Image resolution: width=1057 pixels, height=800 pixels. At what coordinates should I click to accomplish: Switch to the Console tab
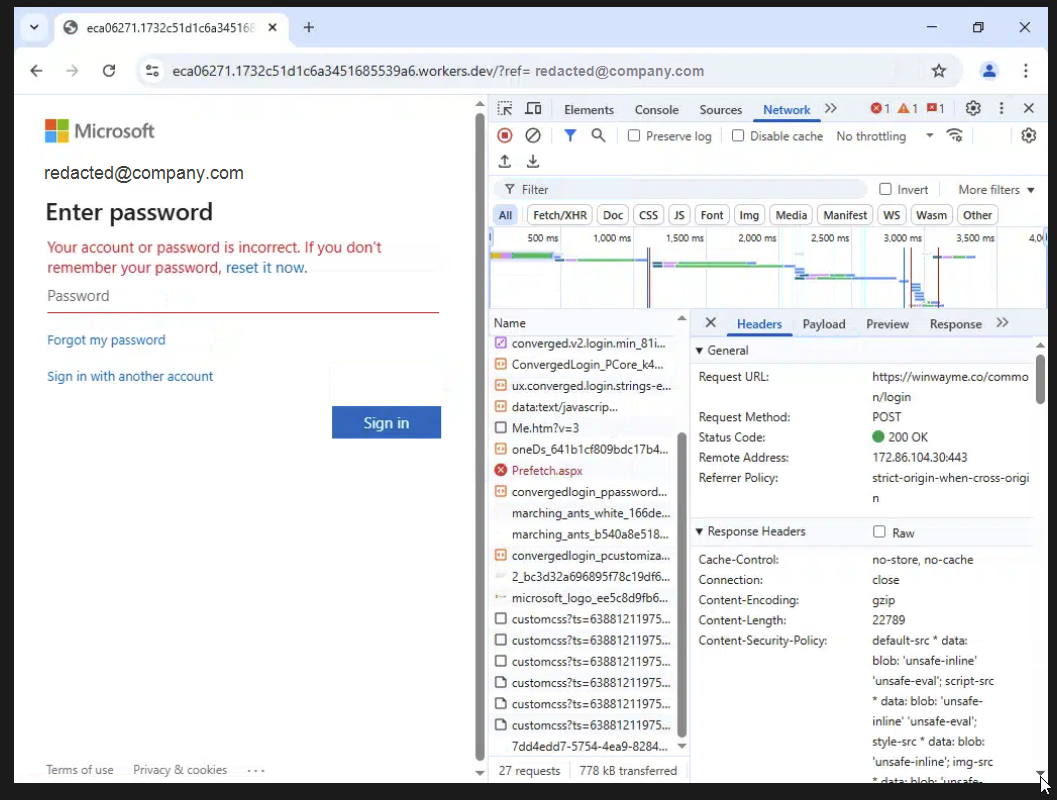coord(657,110)
